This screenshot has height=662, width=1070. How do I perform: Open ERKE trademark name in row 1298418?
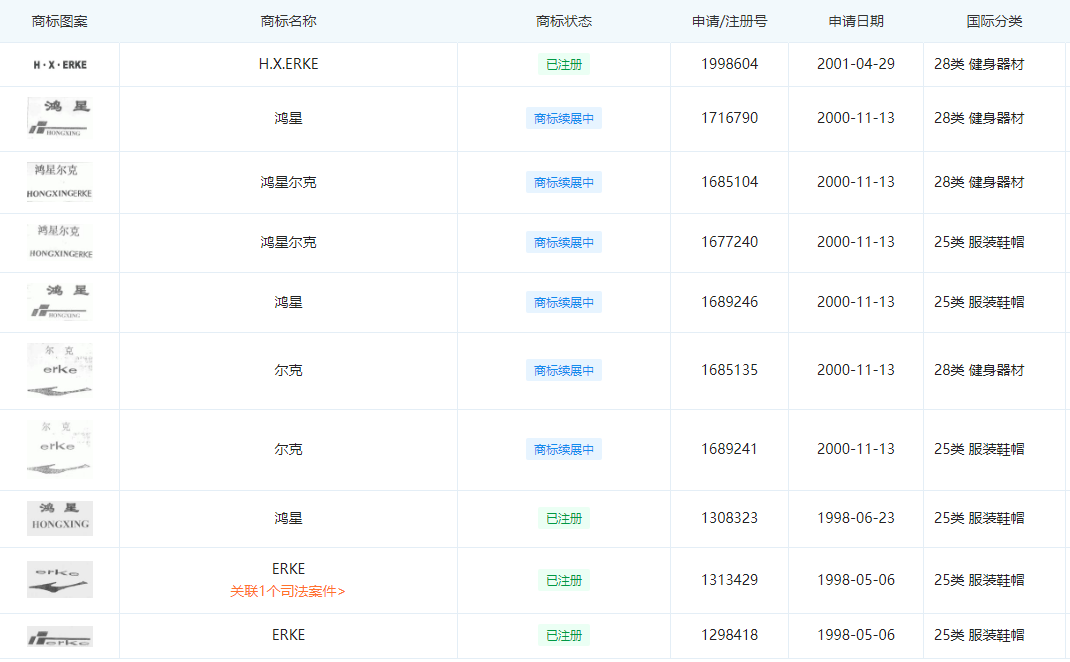pos(289,635)
